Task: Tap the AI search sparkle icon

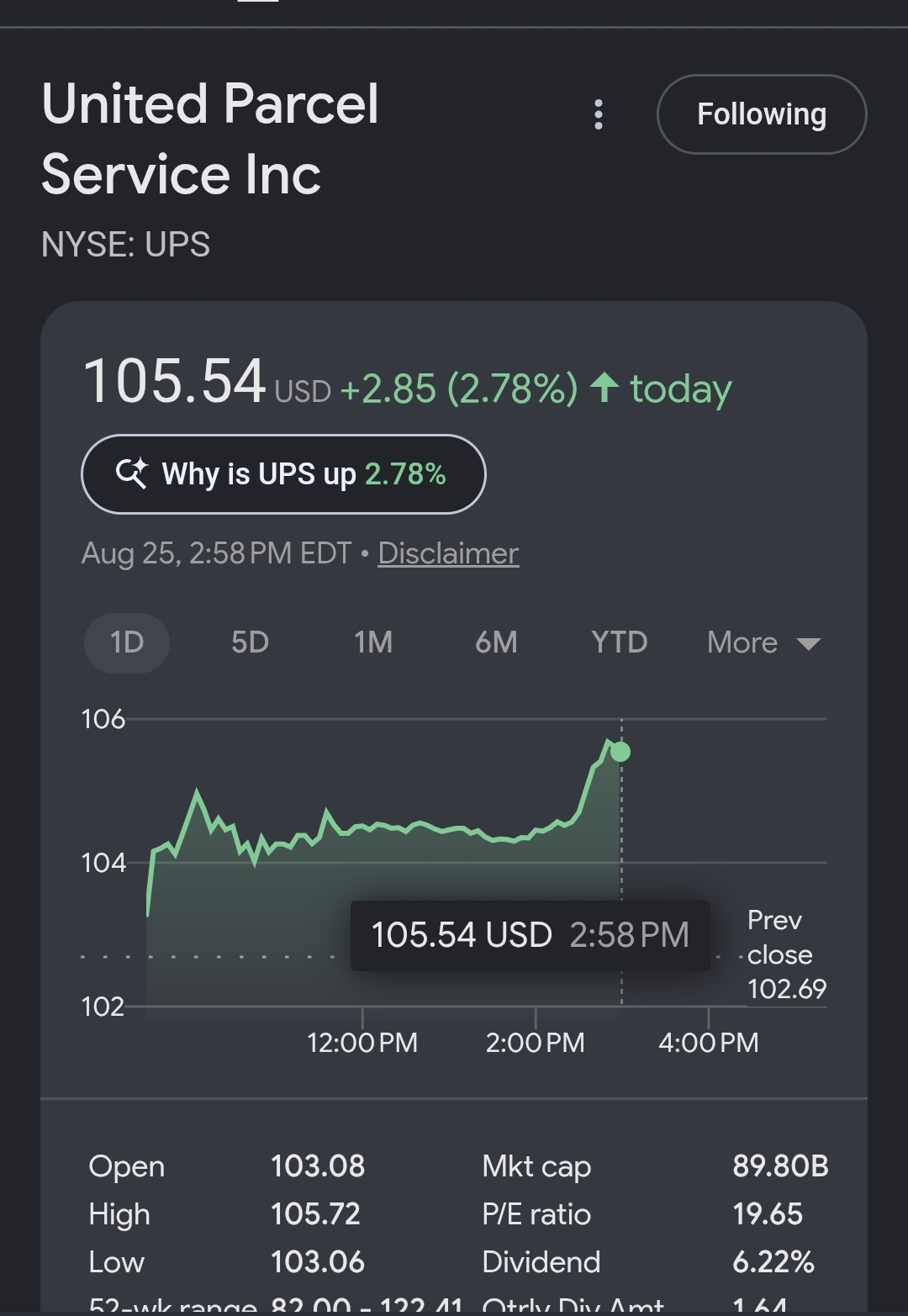Action: click(x=131, y=473)
